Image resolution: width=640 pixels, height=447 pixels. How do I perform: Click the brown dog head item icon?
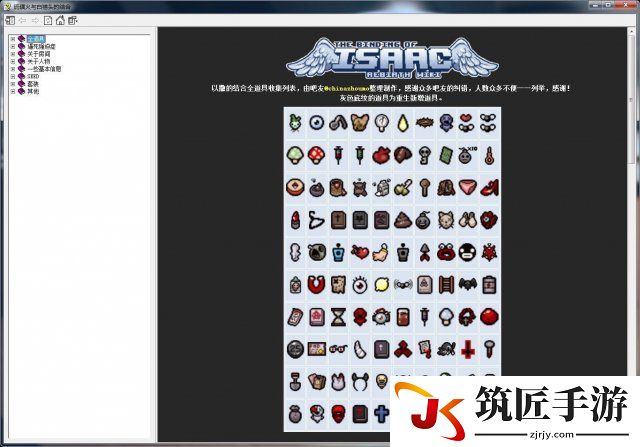[360, 122]
